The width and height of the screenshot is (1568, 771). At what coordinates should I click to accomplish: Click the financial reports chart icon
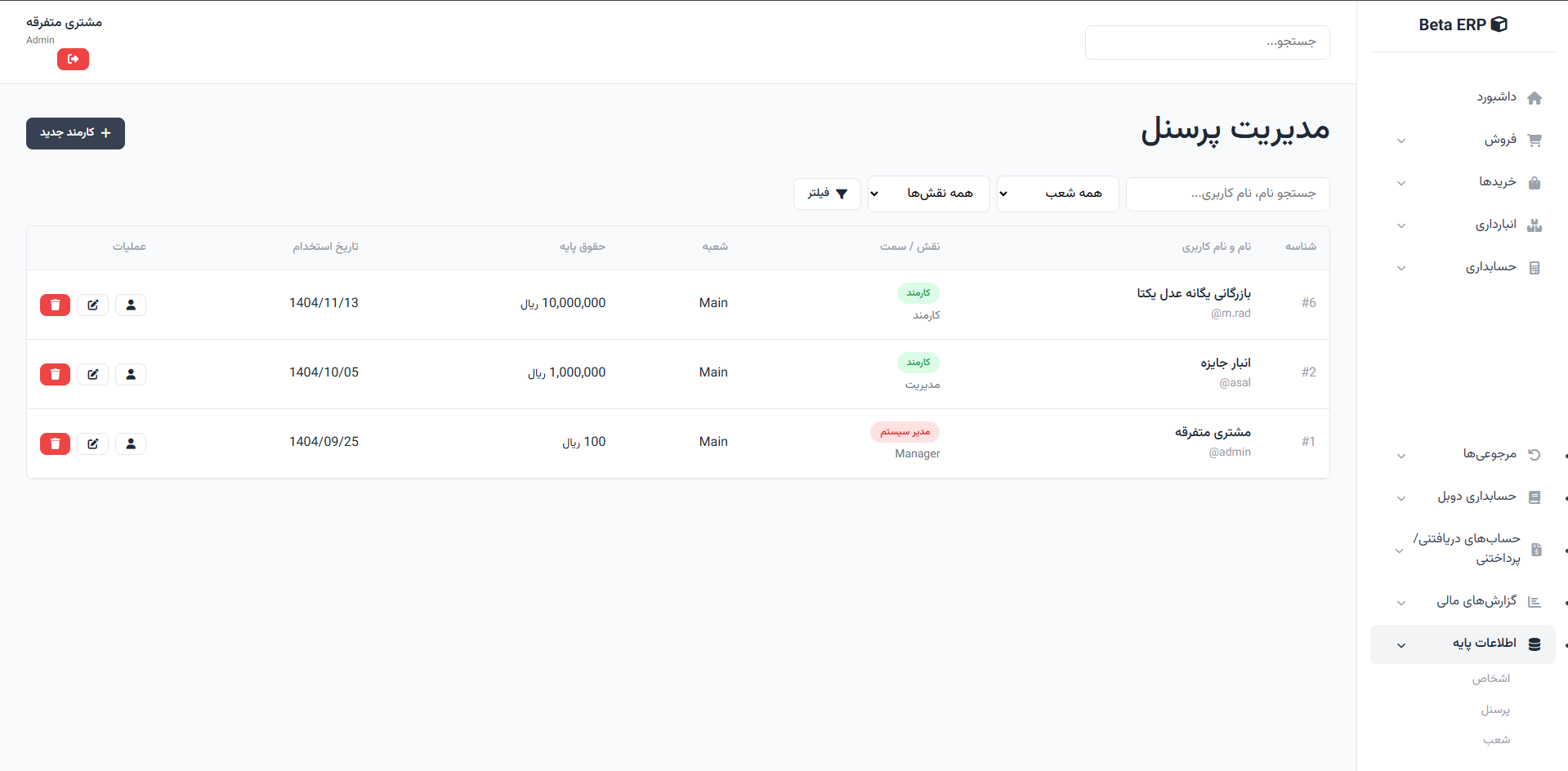point(1534,602)
